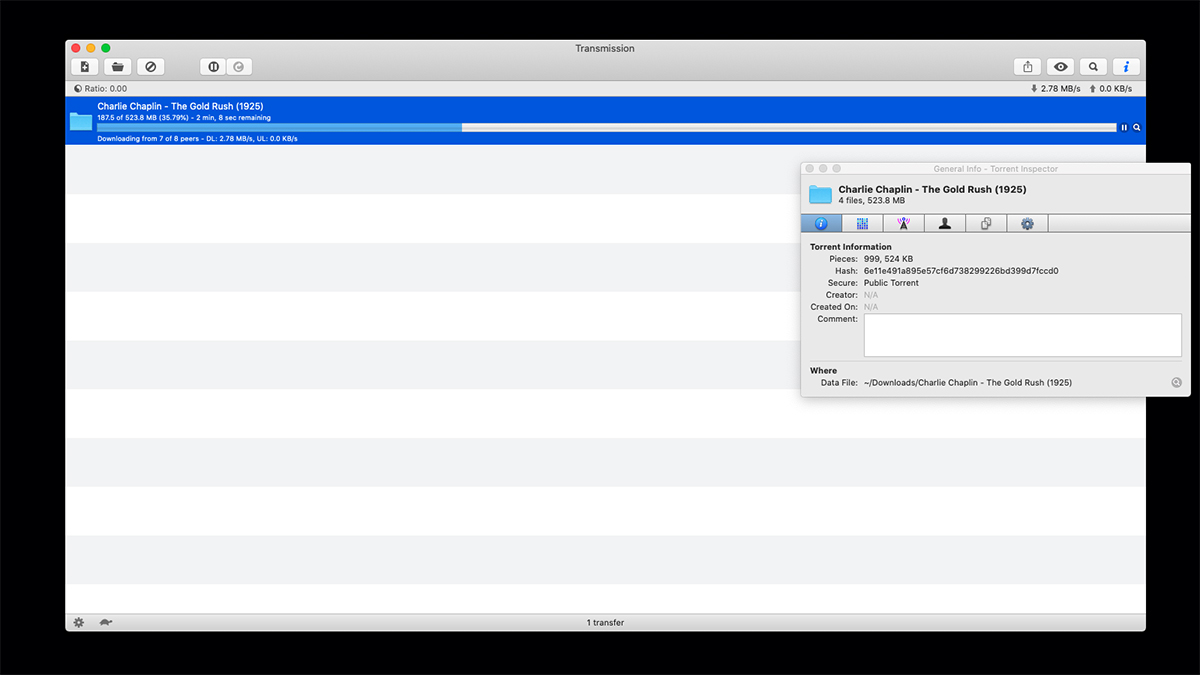
Task: Switch to the Options gear inspector tab
Action: (x=1027, y=224)
